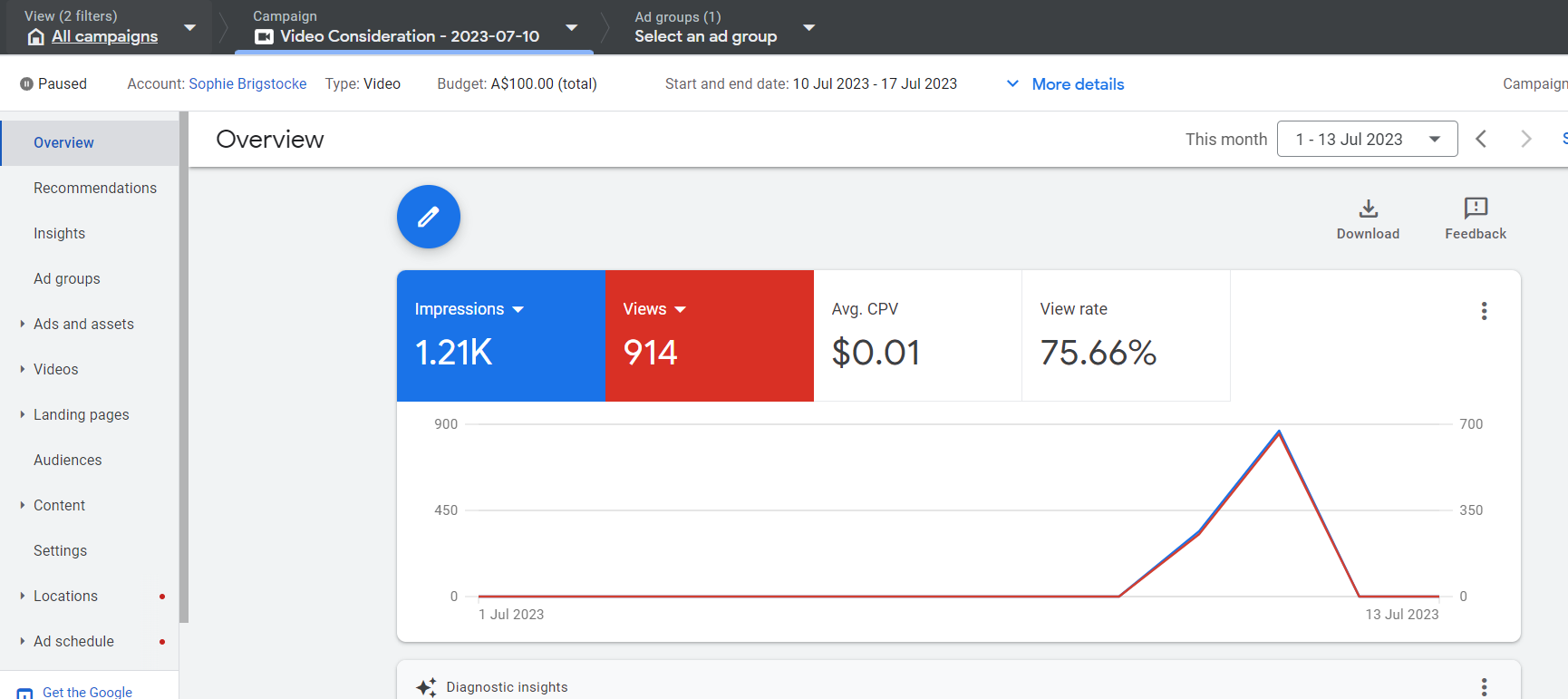The width and height of the screenshot is (1568, 699).
Task: Open the scorecard three-dot menu
Action: pos(1484,311)
